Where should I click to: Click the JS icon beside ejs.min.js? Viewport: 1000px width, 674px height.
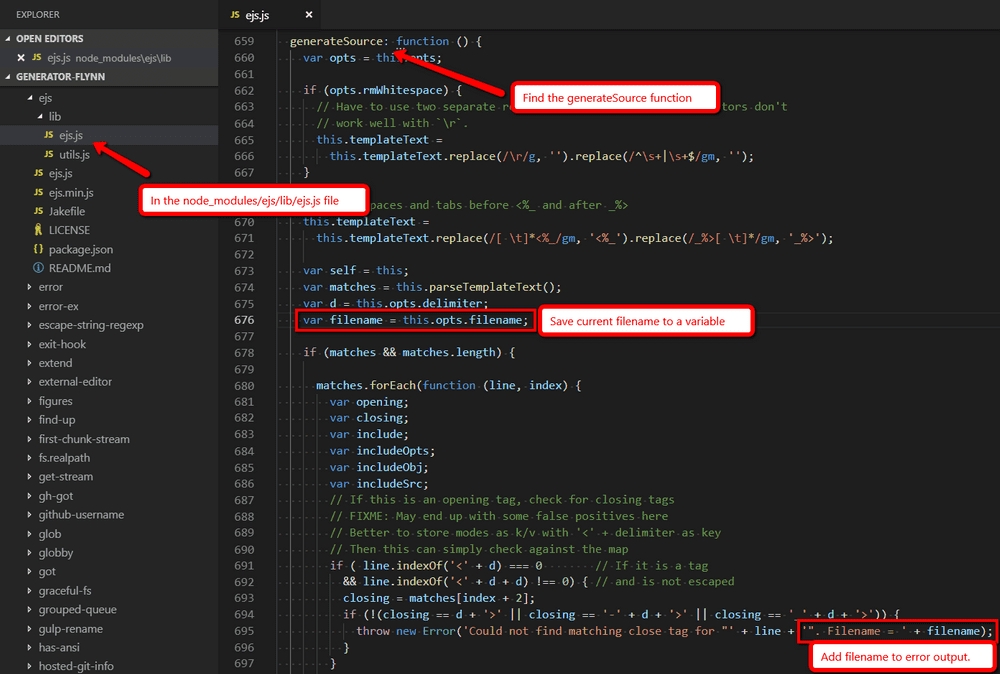coord(38,192)
